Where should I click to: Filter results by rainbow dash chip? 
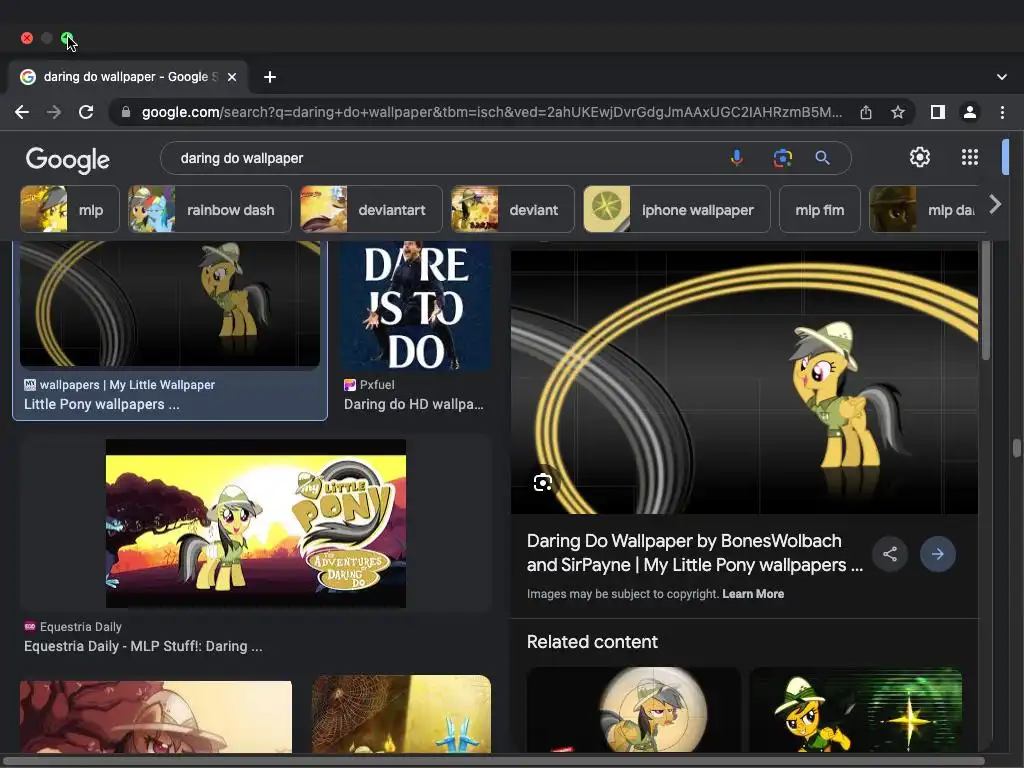click(210, 210)
